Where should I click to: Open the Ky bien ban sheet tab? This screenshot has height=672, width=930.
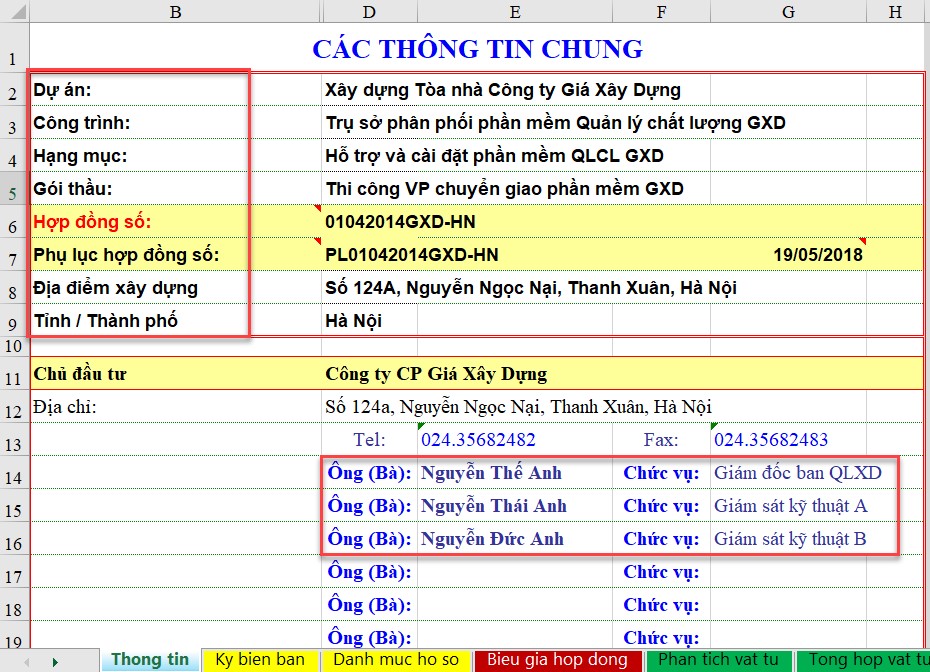[260, 660]
